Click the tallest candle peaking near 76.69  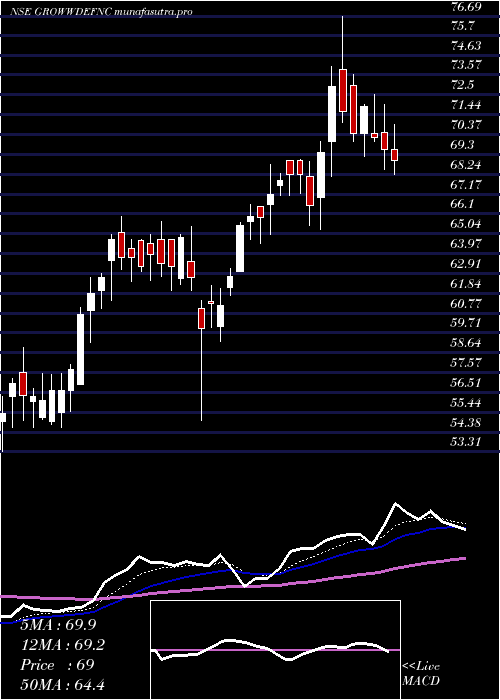click(x=343, y=69)
